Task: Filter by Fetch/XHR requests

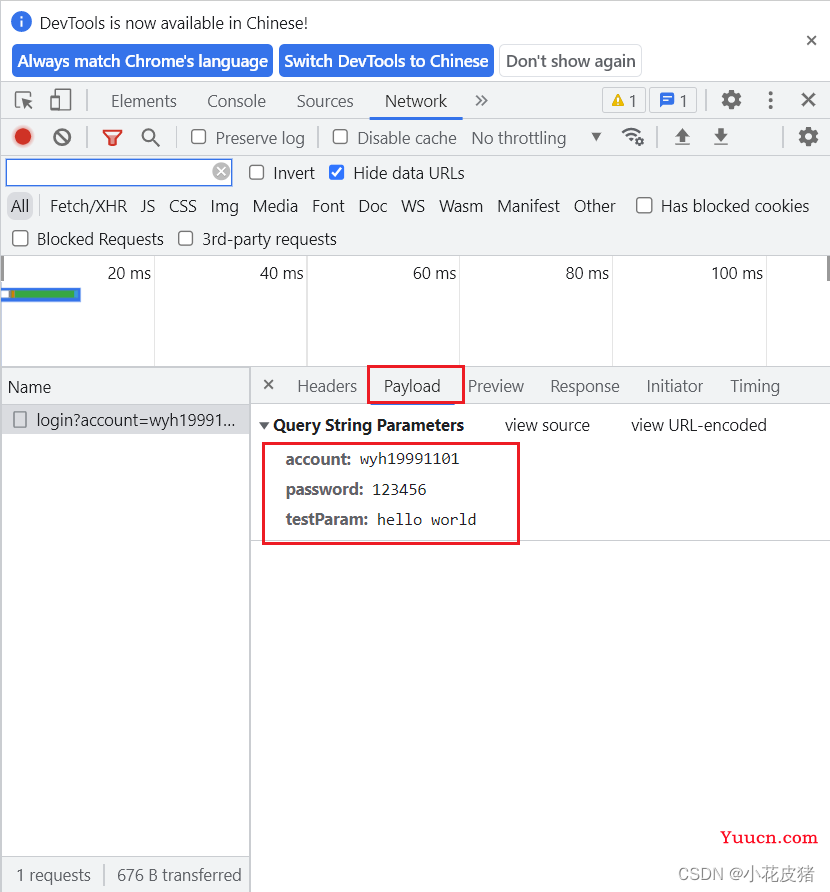Action: pos(88,206)
